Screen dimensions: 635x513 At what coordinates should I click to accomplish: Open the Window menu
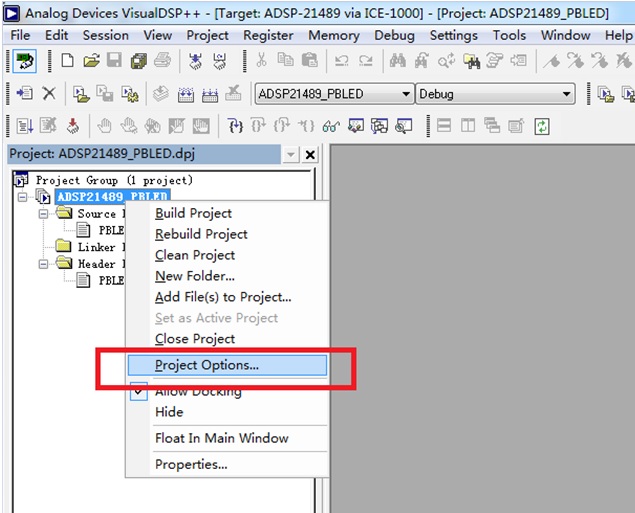tap(565, 36)
